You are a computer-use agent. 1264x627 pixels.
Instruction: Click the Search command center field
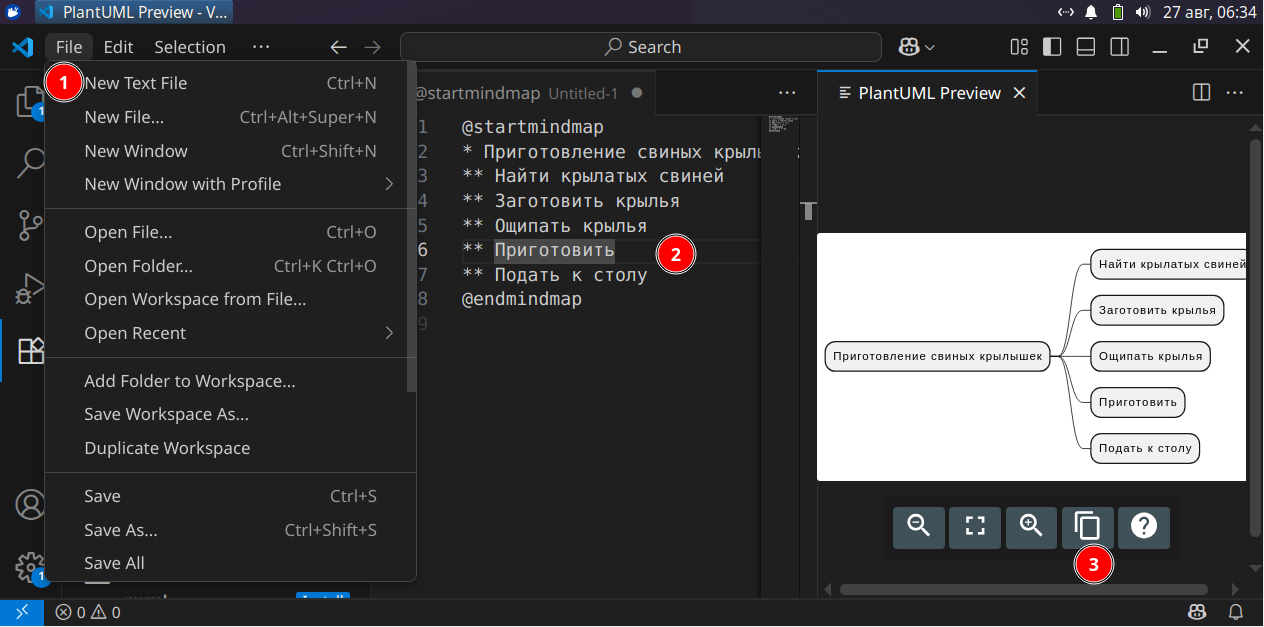(x=641, y=47)
